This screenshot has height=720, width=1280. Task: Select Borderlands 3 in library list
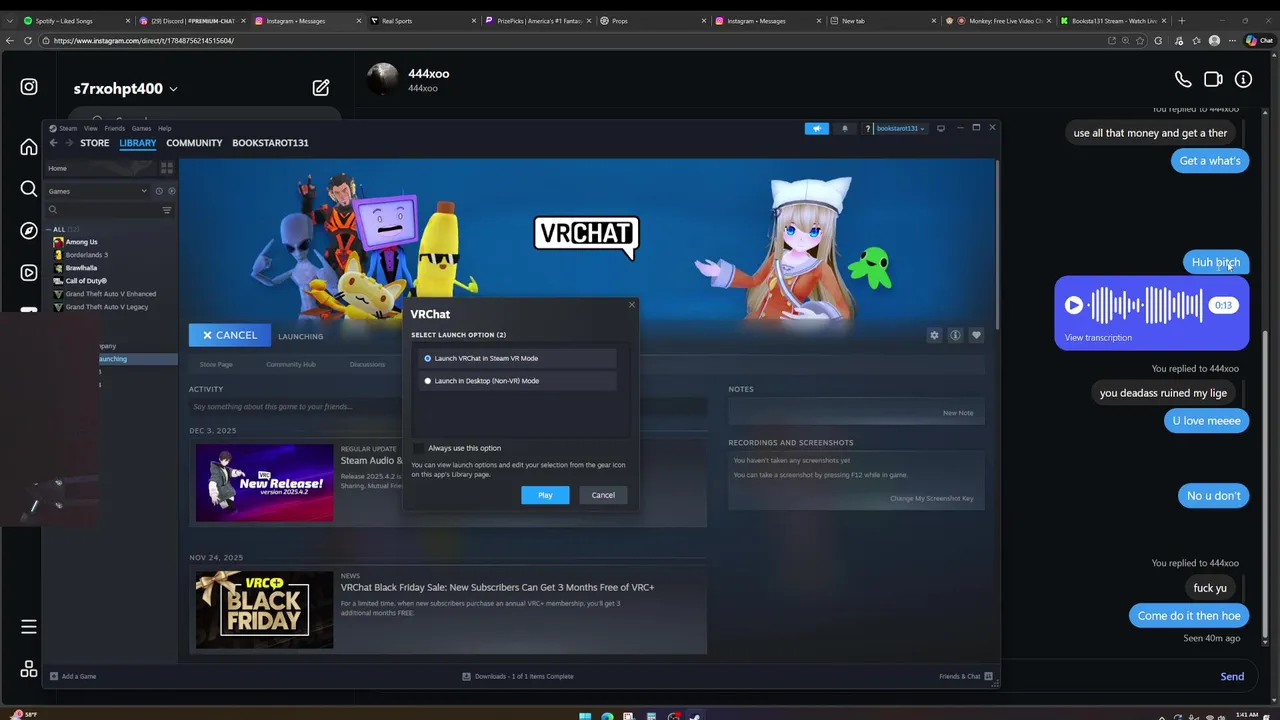86,255
